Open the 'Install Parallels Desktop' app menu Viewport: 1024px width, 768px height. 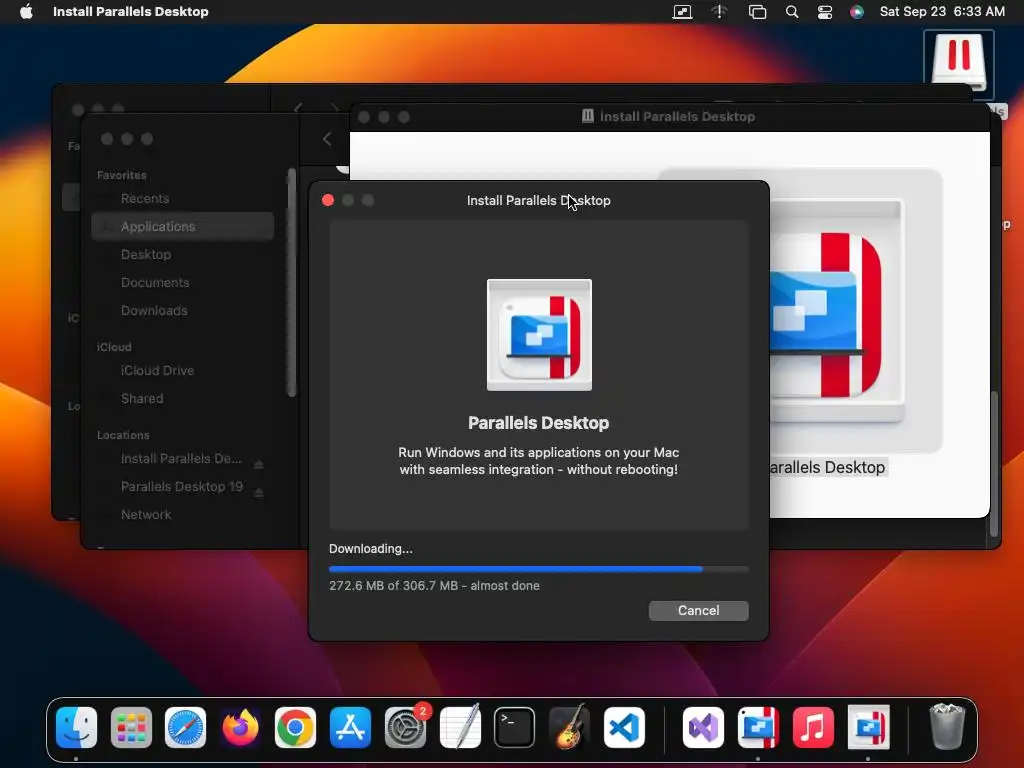[x=131, y=12]
